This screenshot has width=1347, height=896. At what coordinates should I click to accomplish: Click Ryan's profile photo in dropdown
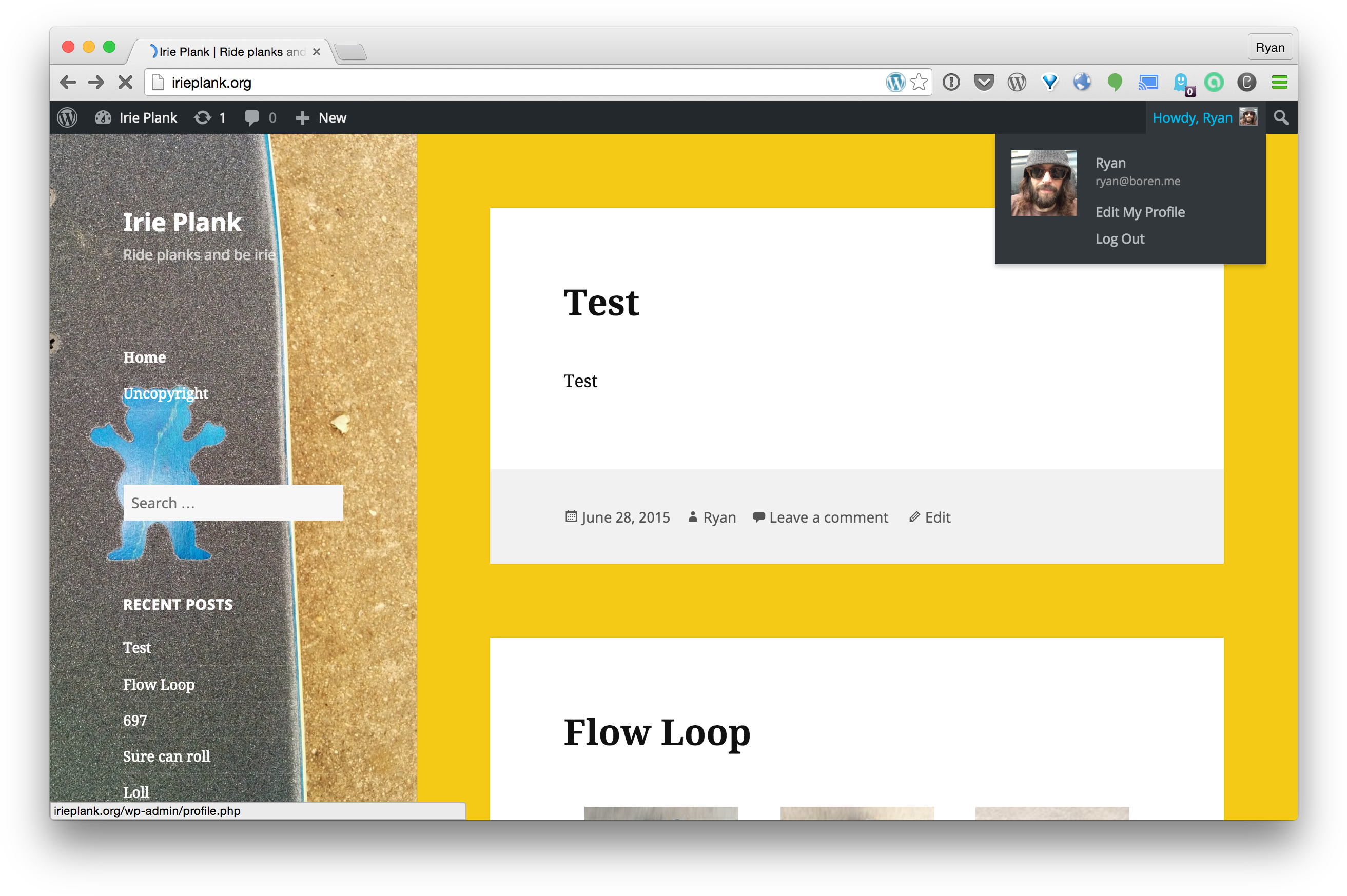1043,183
